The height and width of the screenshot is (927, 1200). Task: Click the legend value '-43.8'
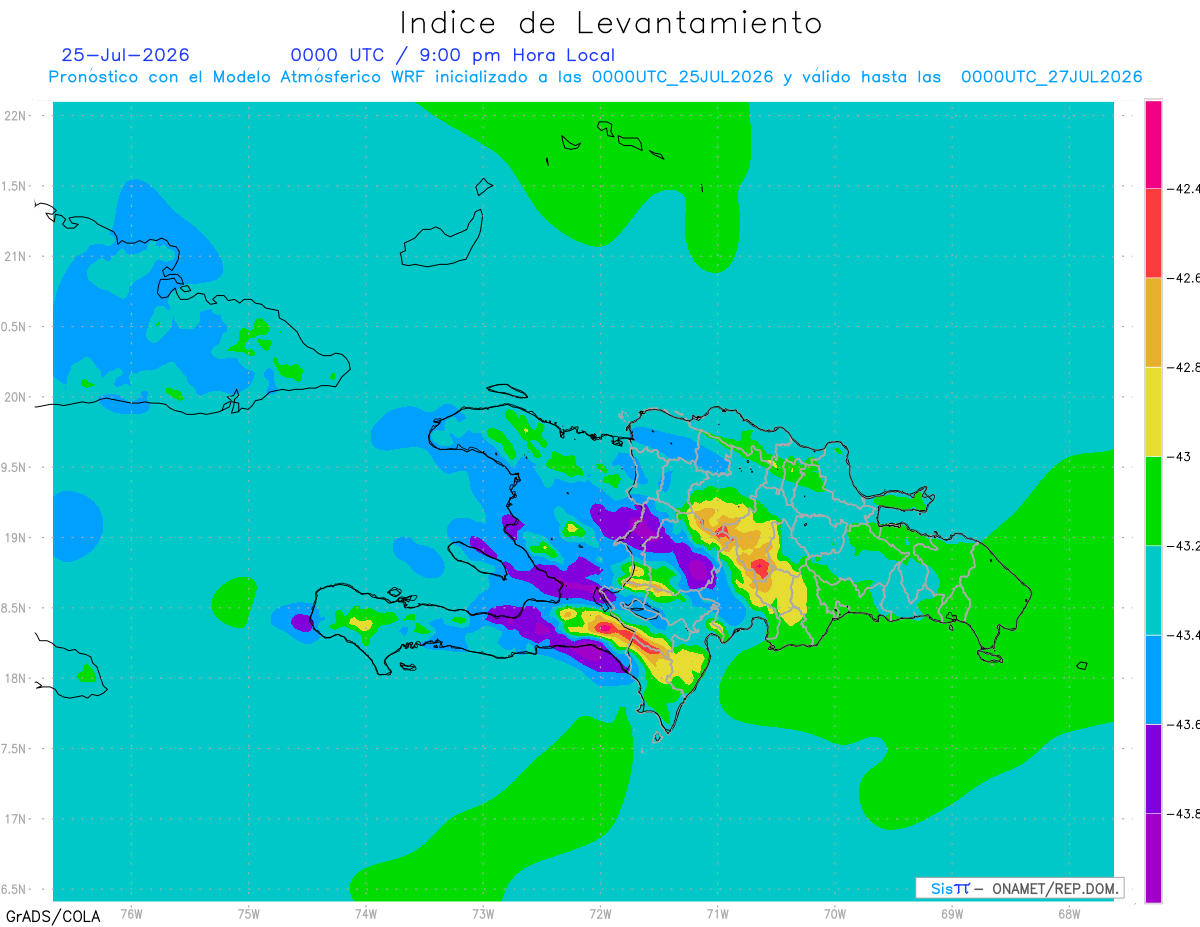click(1183, 814)
